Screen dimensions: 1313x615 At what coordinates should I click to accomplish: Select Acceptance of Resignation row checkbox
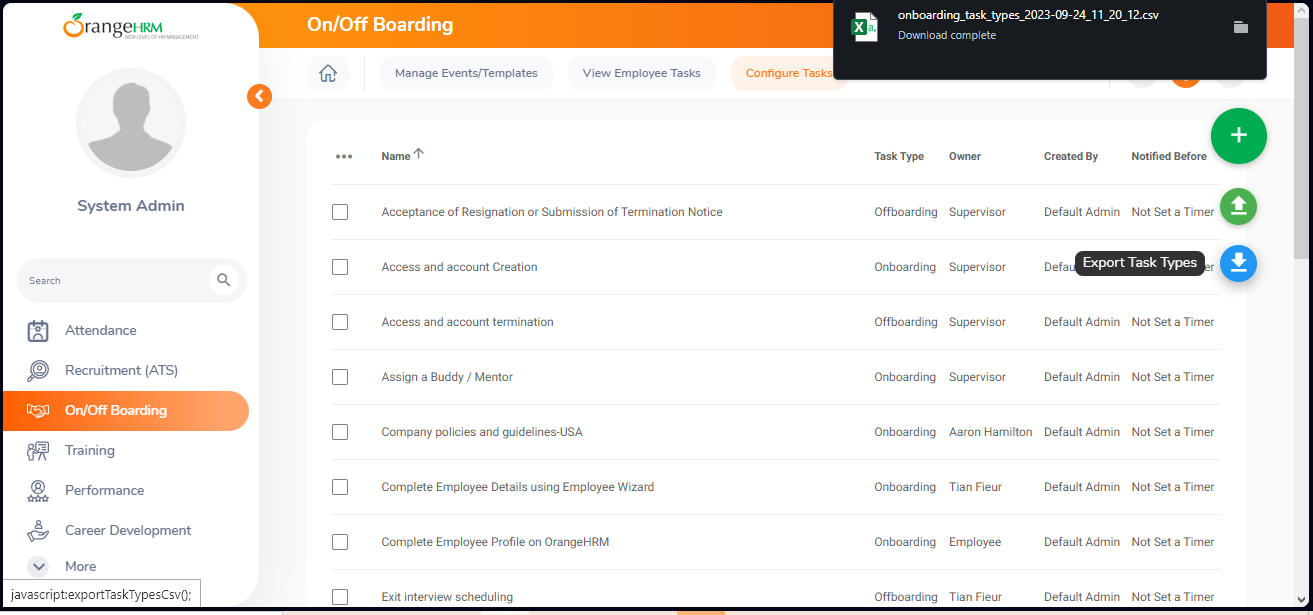[x=340, y=212]
